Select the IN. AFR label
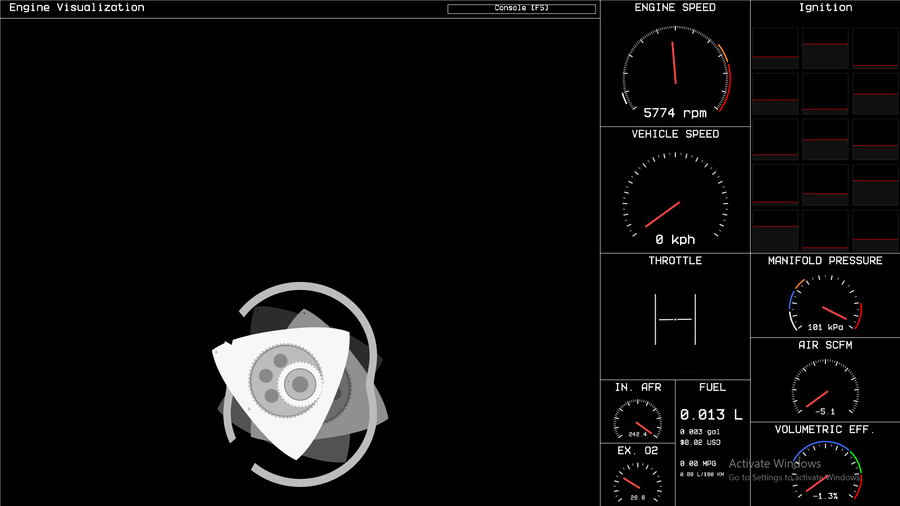 638,387
